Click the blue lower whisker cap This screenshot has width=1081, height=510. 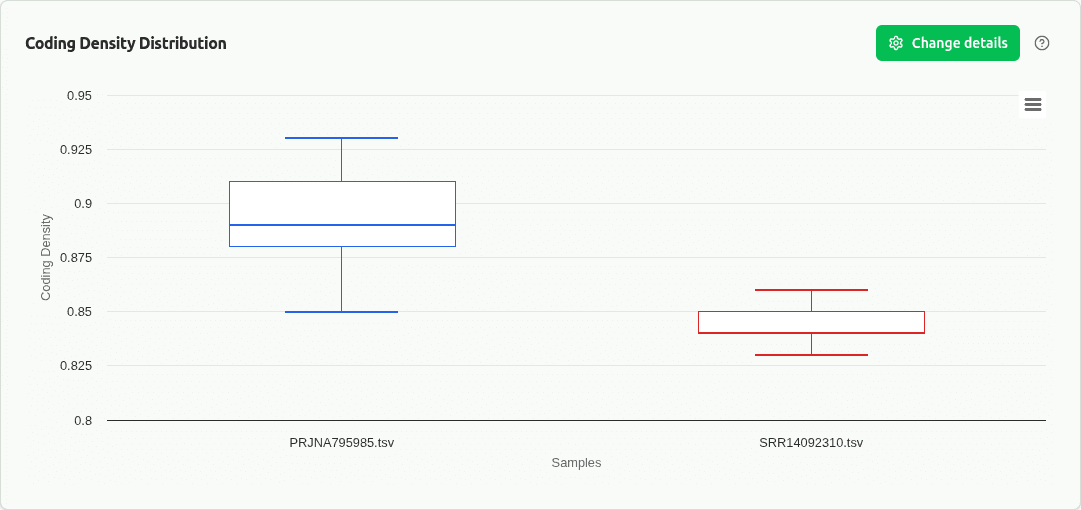pos(342,312)
